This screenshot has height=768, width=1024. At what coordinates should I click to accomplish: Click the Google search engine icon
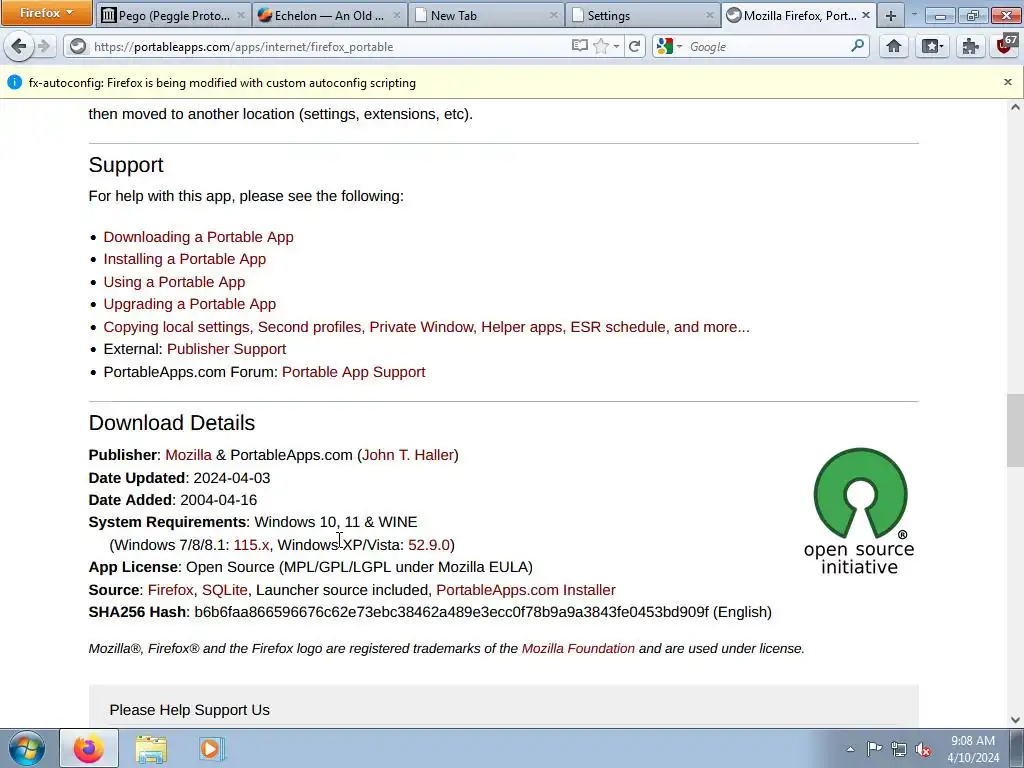[665, 46]
